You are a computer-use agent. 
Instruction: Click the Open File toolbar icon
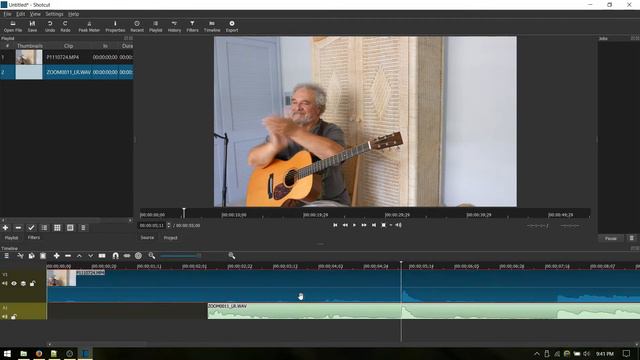click(13, 27)
